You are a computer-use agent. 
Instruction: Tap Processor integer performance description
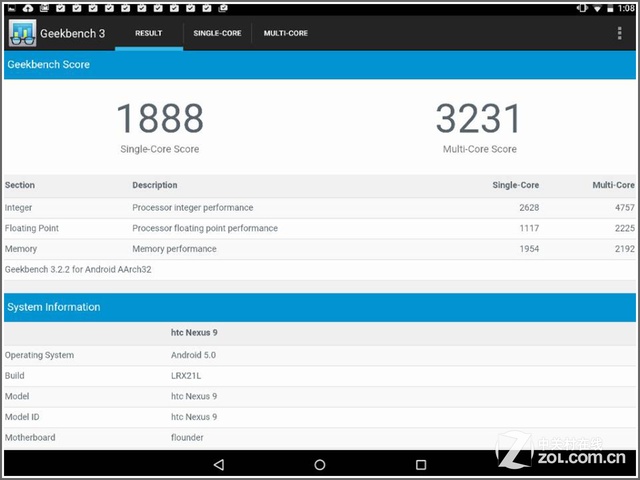pyautogui.click(x=193, y=208)
